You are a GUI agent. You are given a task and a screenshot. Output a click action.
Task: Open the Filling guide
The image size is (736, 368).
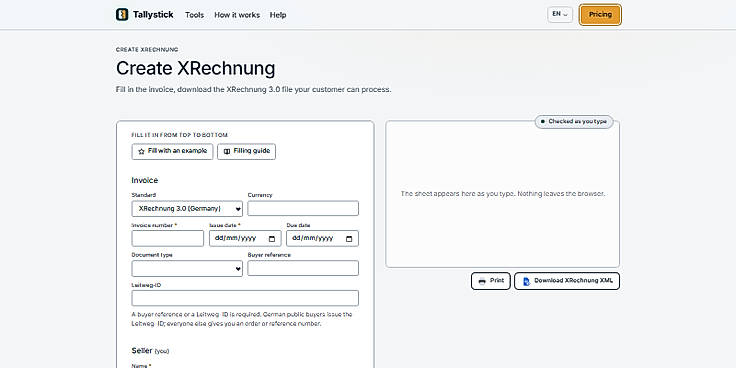coord(246,152)
